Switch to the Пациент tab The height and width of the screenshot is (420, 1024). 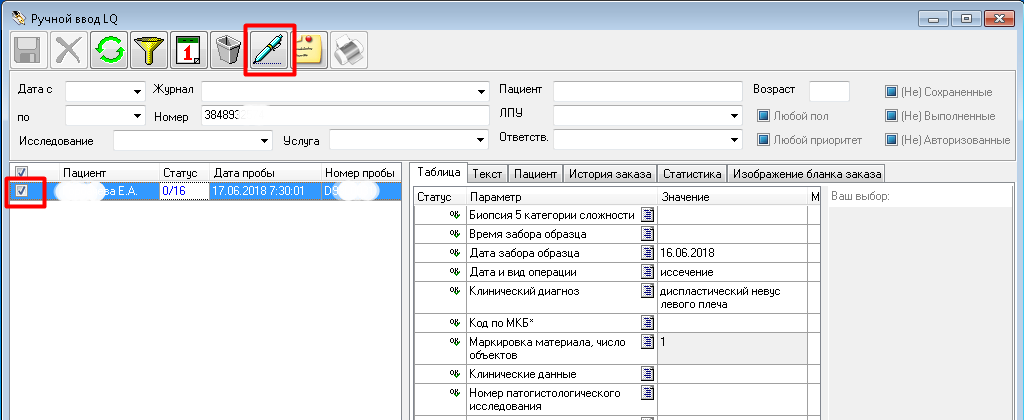pos(535,174)
